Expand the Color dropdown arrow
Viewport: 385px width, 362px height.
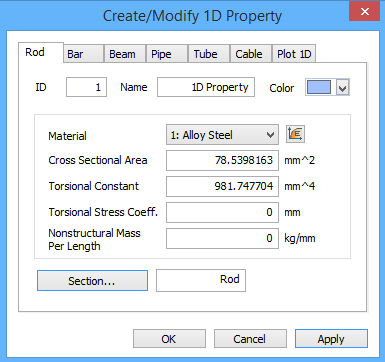click(343, 88)
